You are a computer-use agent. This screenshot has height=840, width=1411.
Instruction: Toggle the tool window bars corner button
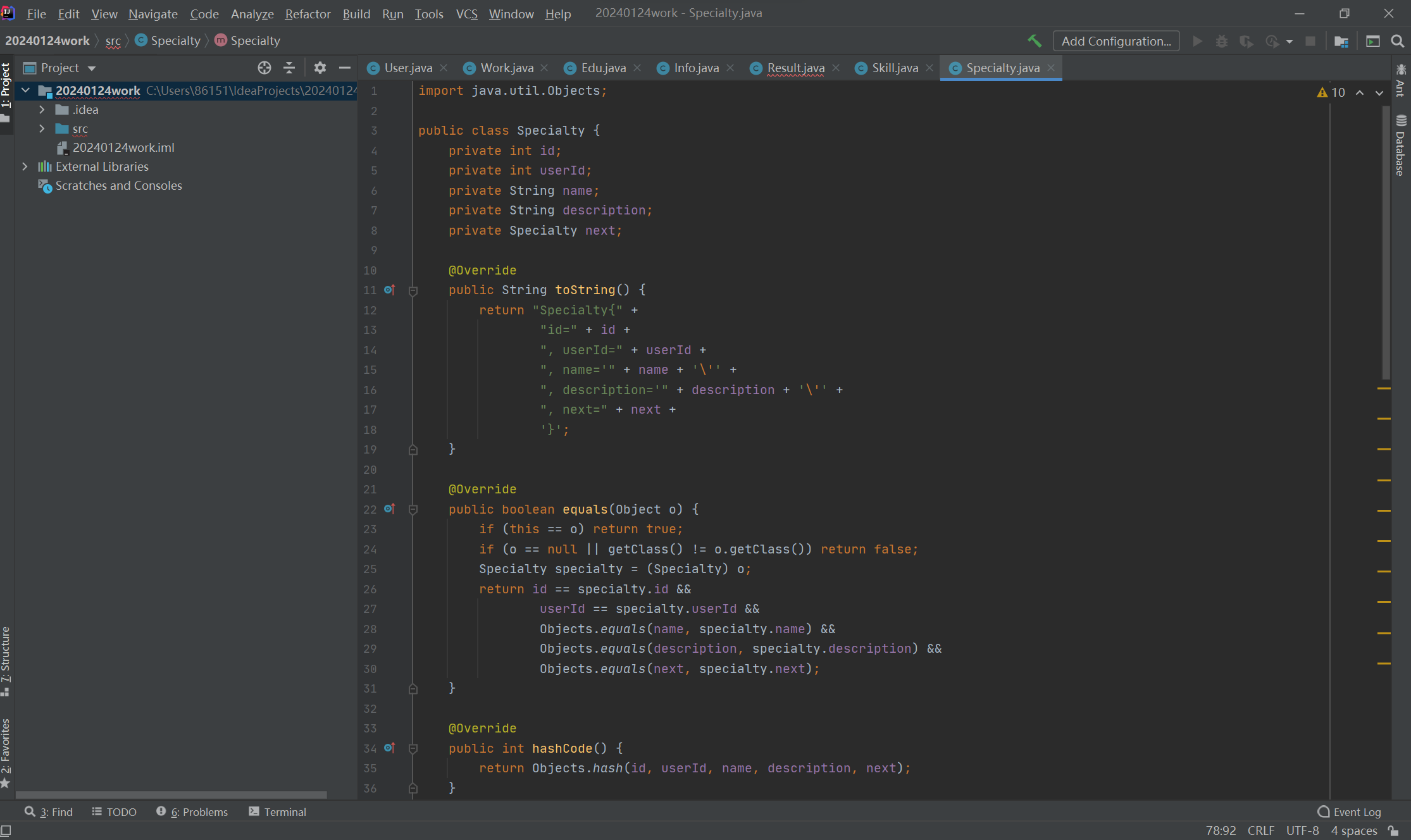[6, 831]
